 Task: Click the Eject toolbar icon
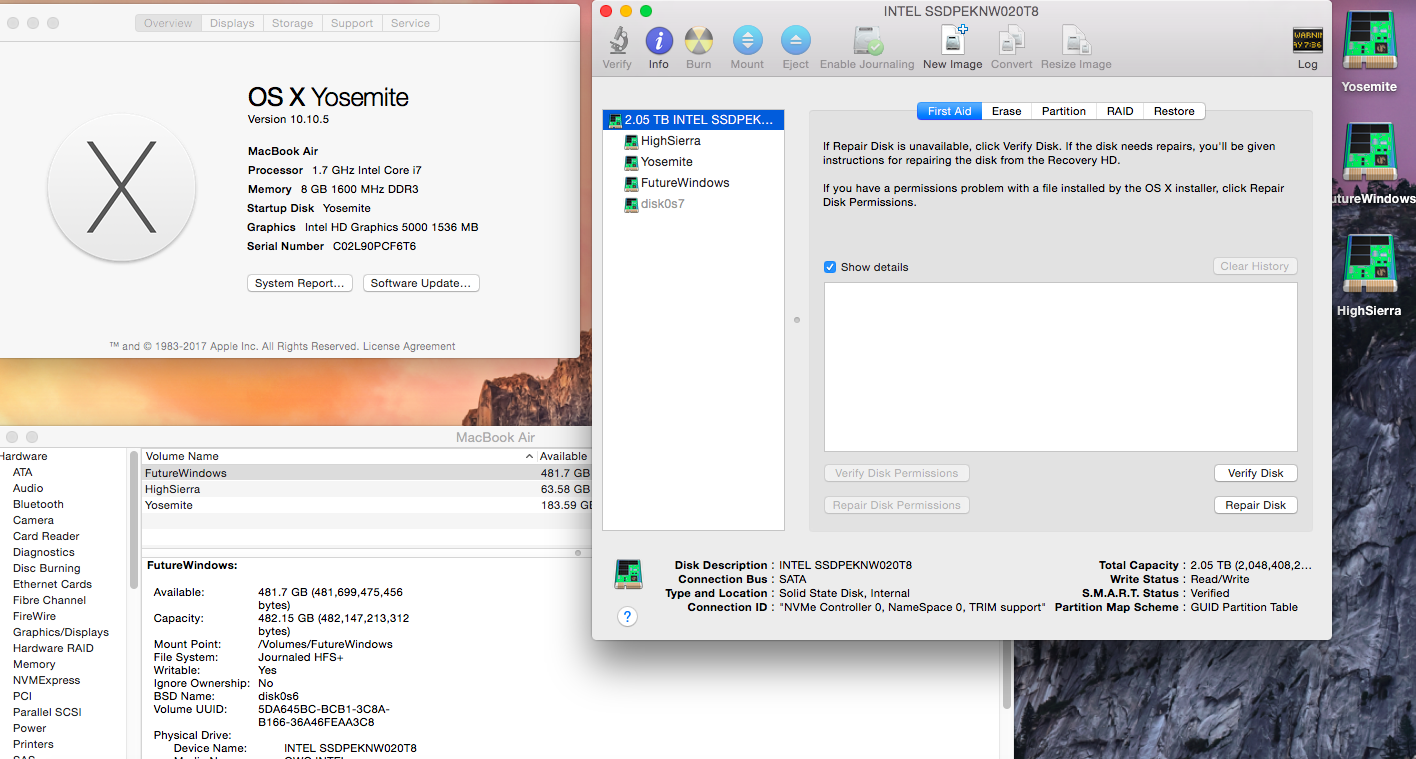click(x=796, y=41)
